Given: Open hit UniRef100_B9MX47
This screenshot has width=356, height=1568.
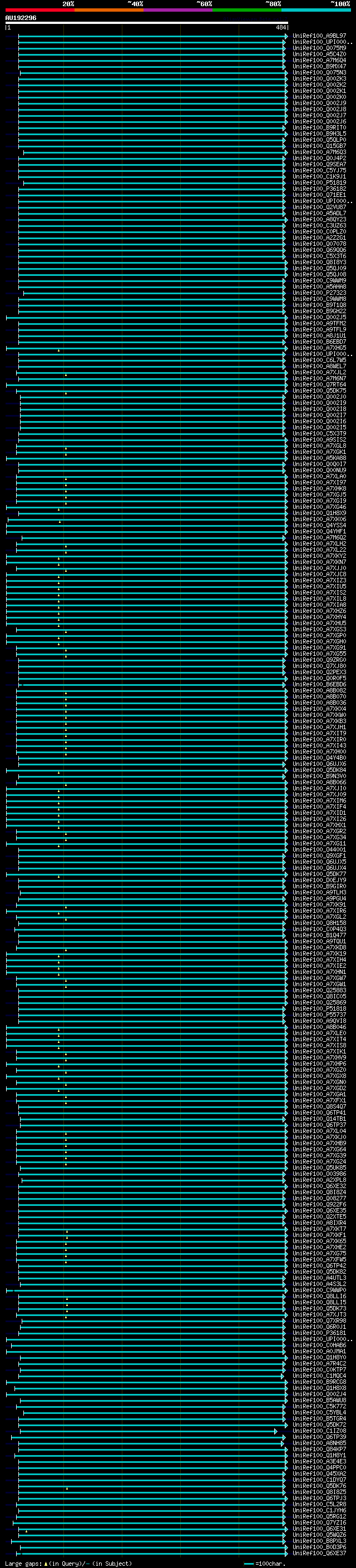Looking at the screenshot, I should tap(319, 66).
